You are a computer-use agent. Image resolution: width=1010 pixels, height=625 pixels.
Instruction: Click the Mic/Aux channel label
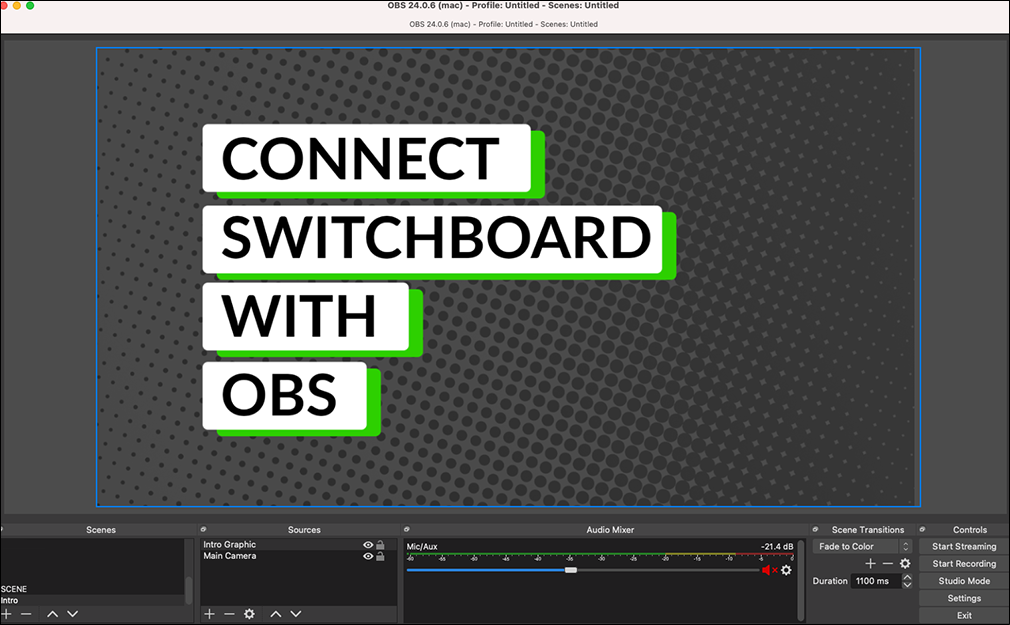[422, 546]
